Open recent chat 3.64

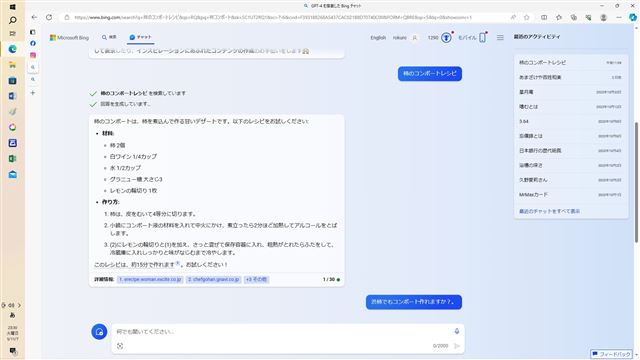pyautogui.click(x=571, y=121)
